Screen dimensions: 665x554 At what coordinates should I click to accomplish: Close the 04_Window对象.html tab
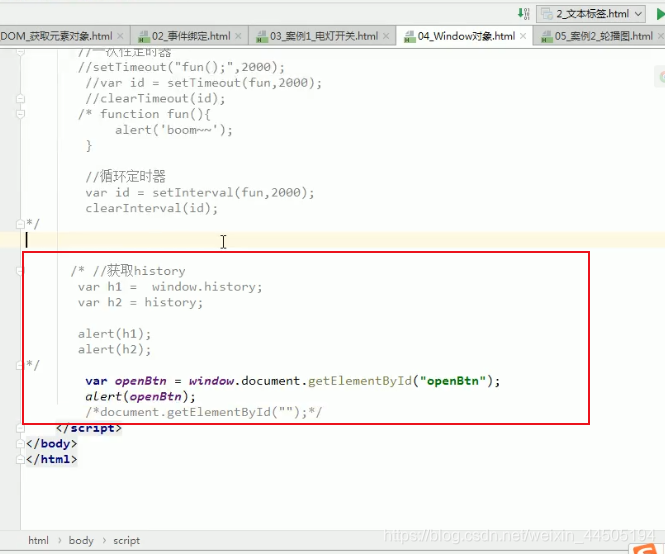(523, 36)
